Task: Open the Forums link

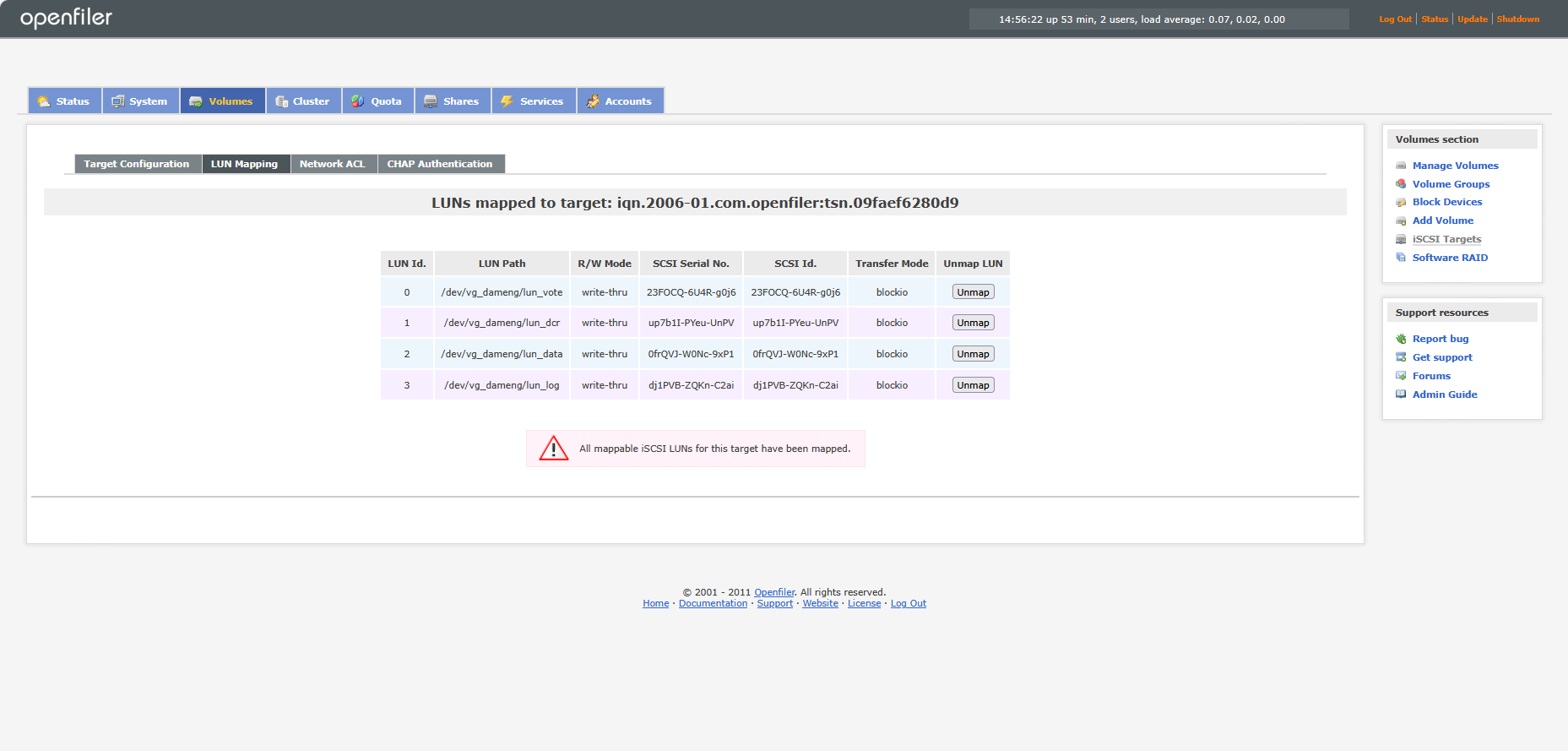Action: click(1431, 376)
